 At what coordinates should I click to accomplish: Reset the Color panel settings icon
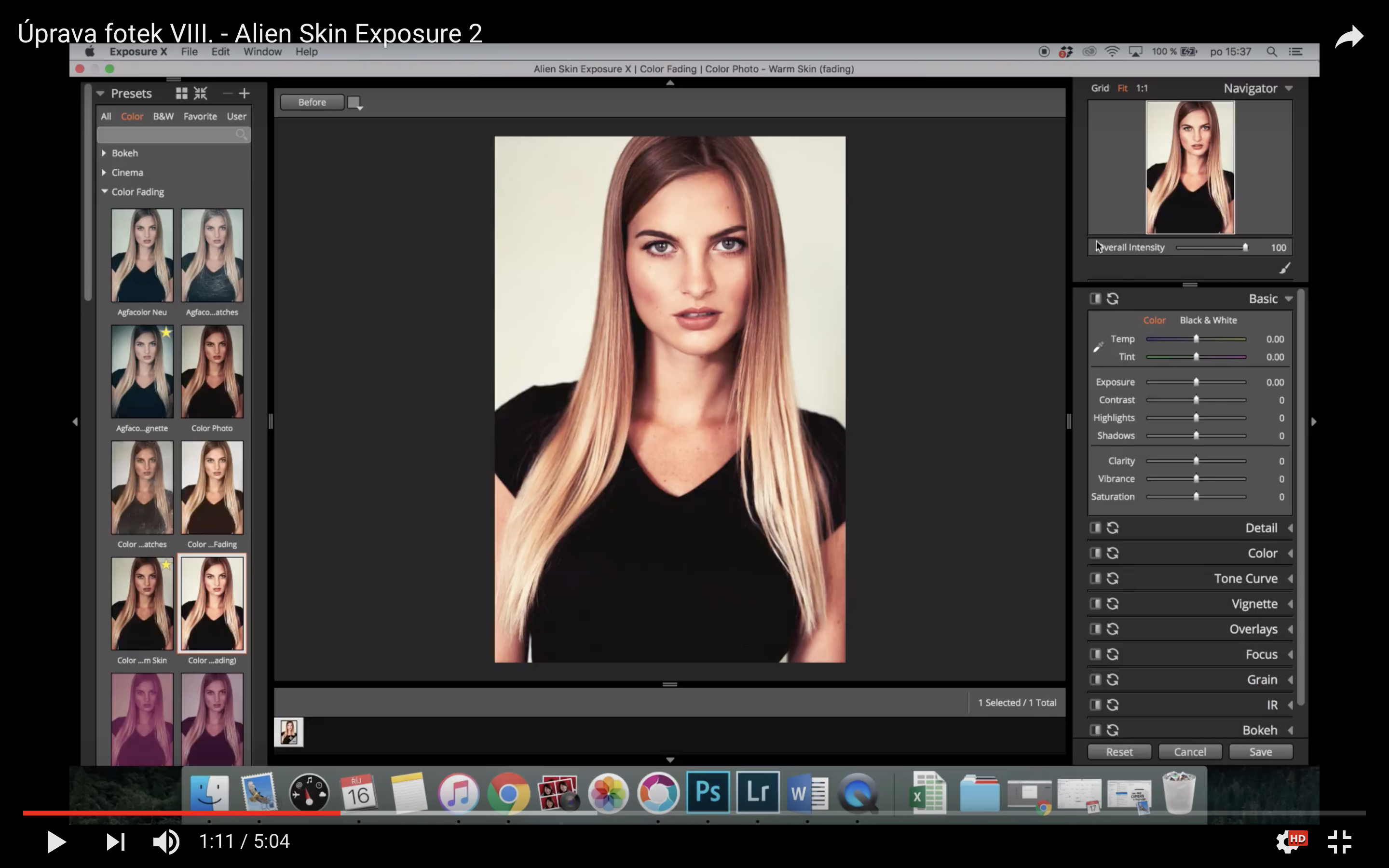[x=1112, y=553]
